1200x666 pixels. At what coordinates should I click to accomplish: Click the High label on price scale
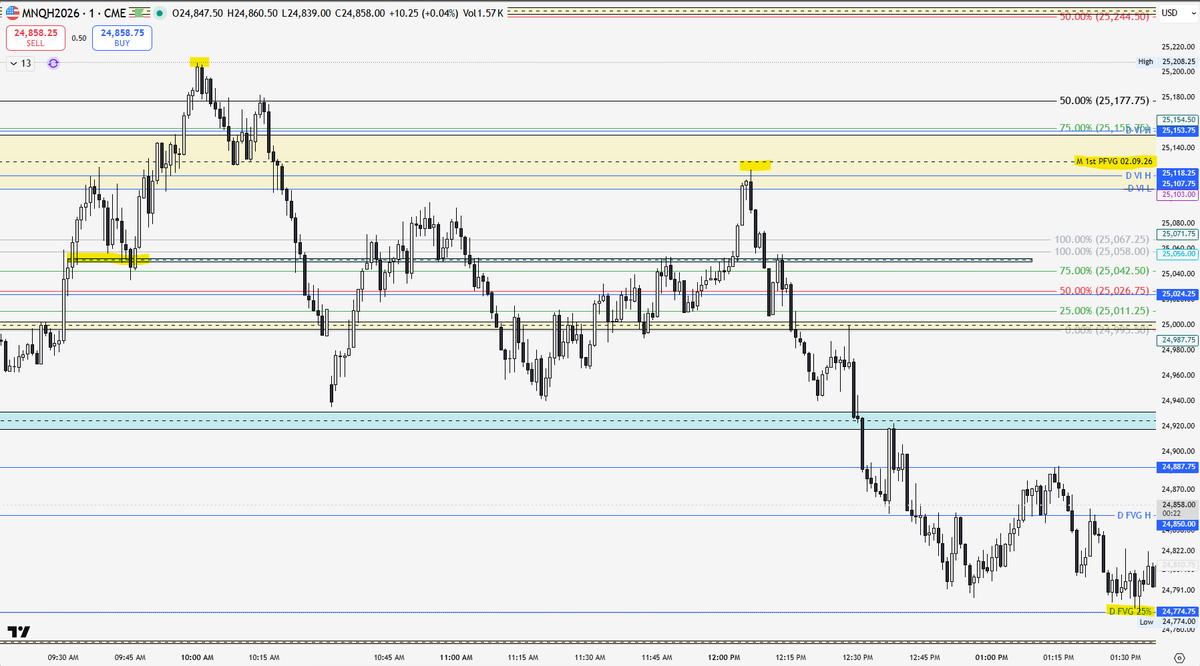tap(1146, 62)
